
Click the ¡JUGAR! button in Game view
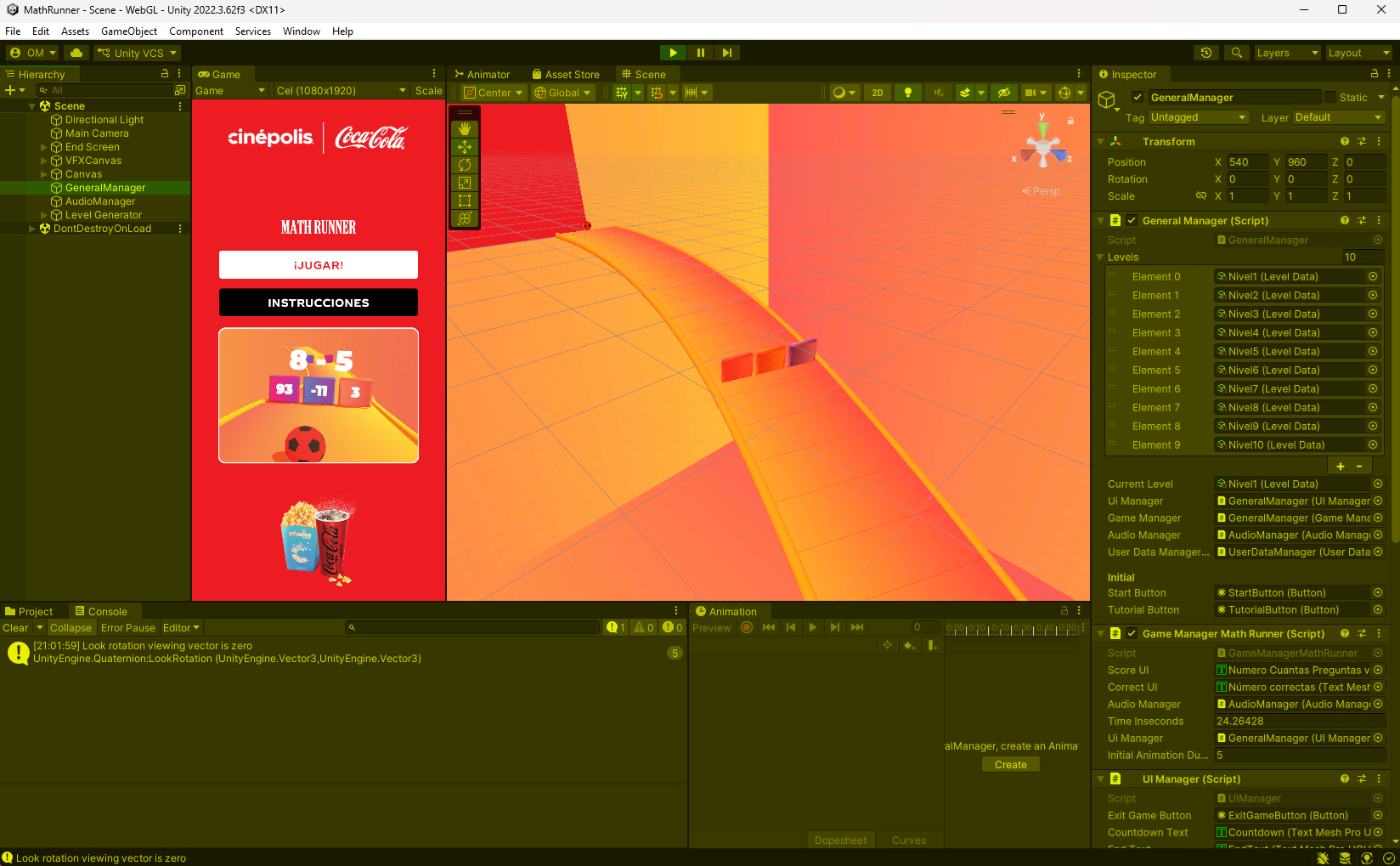(x=319, y=265)
